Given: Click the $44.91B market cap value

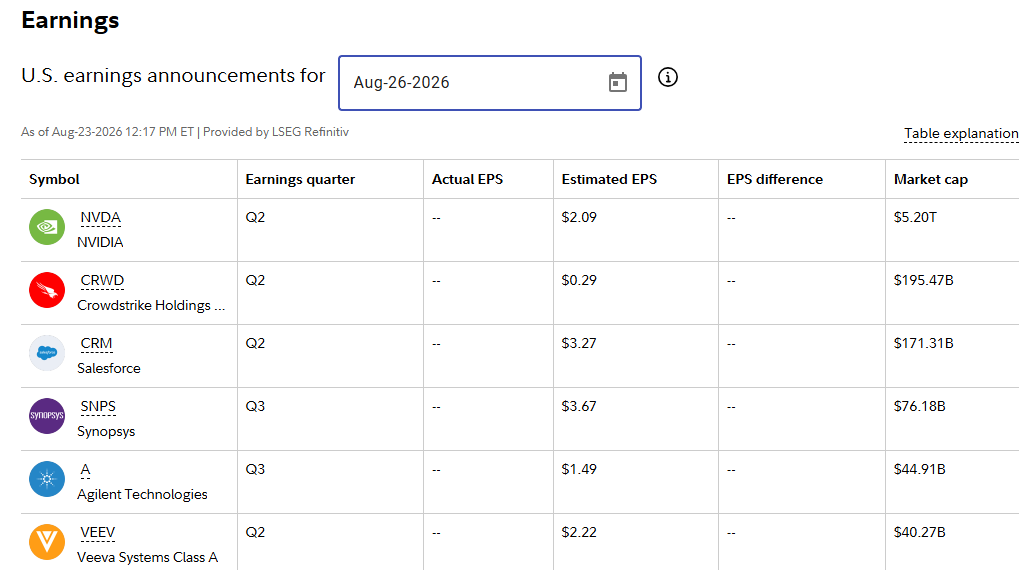Looking at the screenshot, I should click(x=919, y=469).
